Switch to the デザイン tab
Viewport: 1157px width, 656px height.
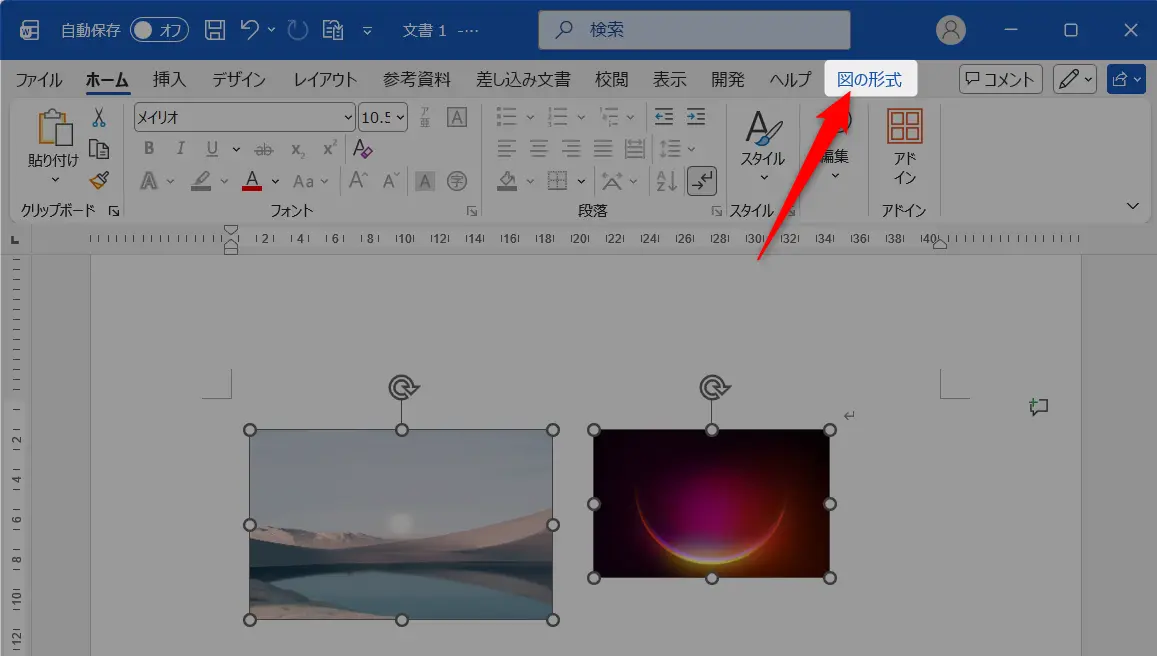[x=238, y=80]
